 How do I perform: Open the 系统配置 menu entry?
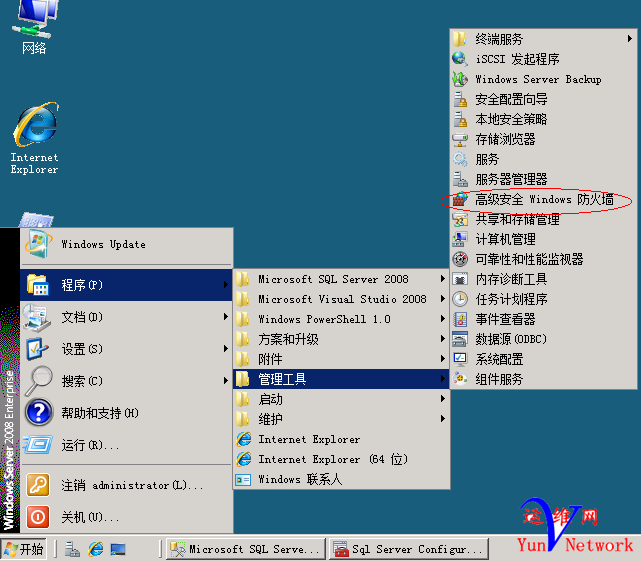click(543, 359)
